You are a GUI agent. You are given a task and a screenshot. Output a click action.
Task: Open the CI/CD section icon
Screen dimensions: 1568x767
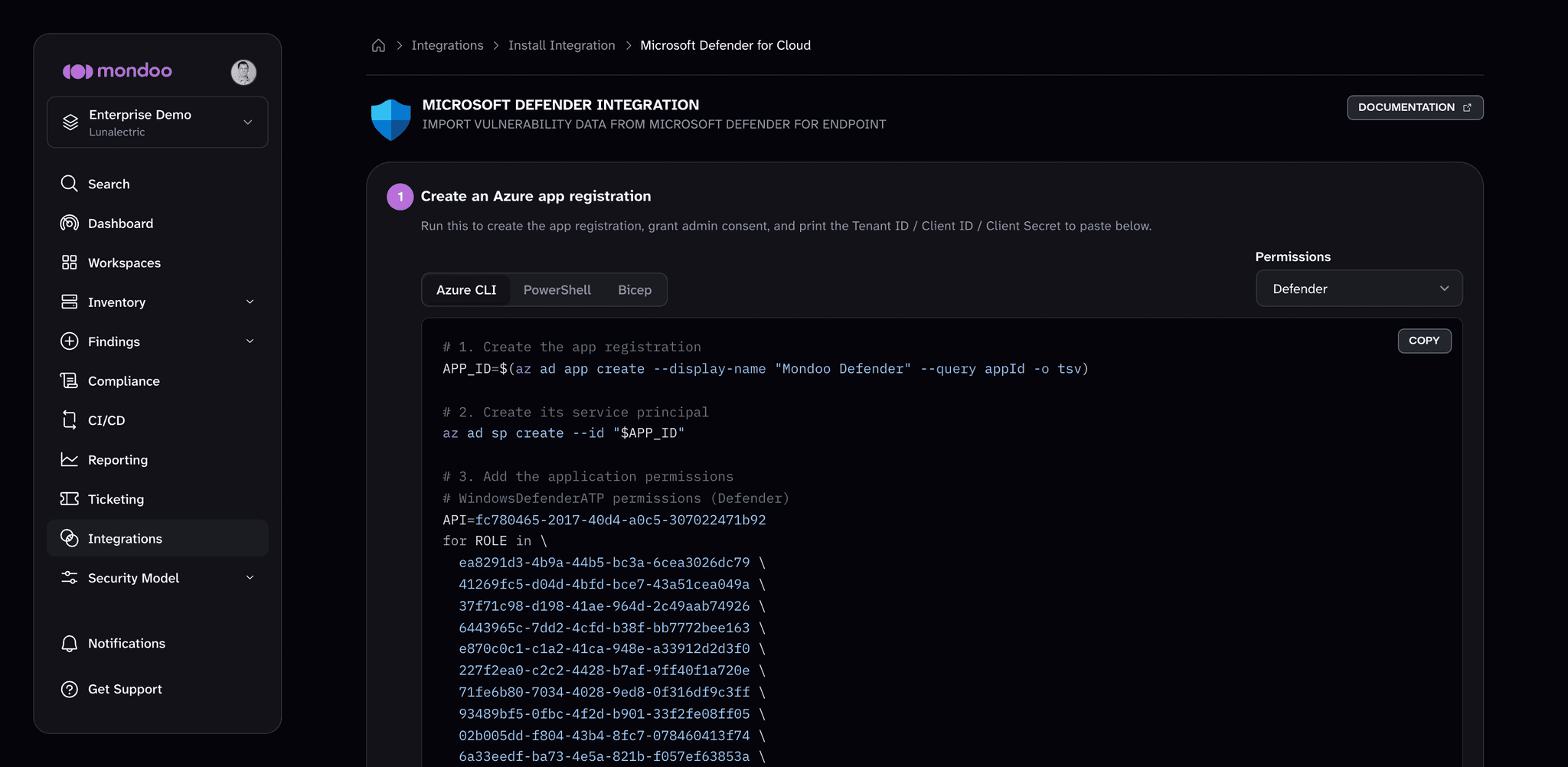point(70,419)
